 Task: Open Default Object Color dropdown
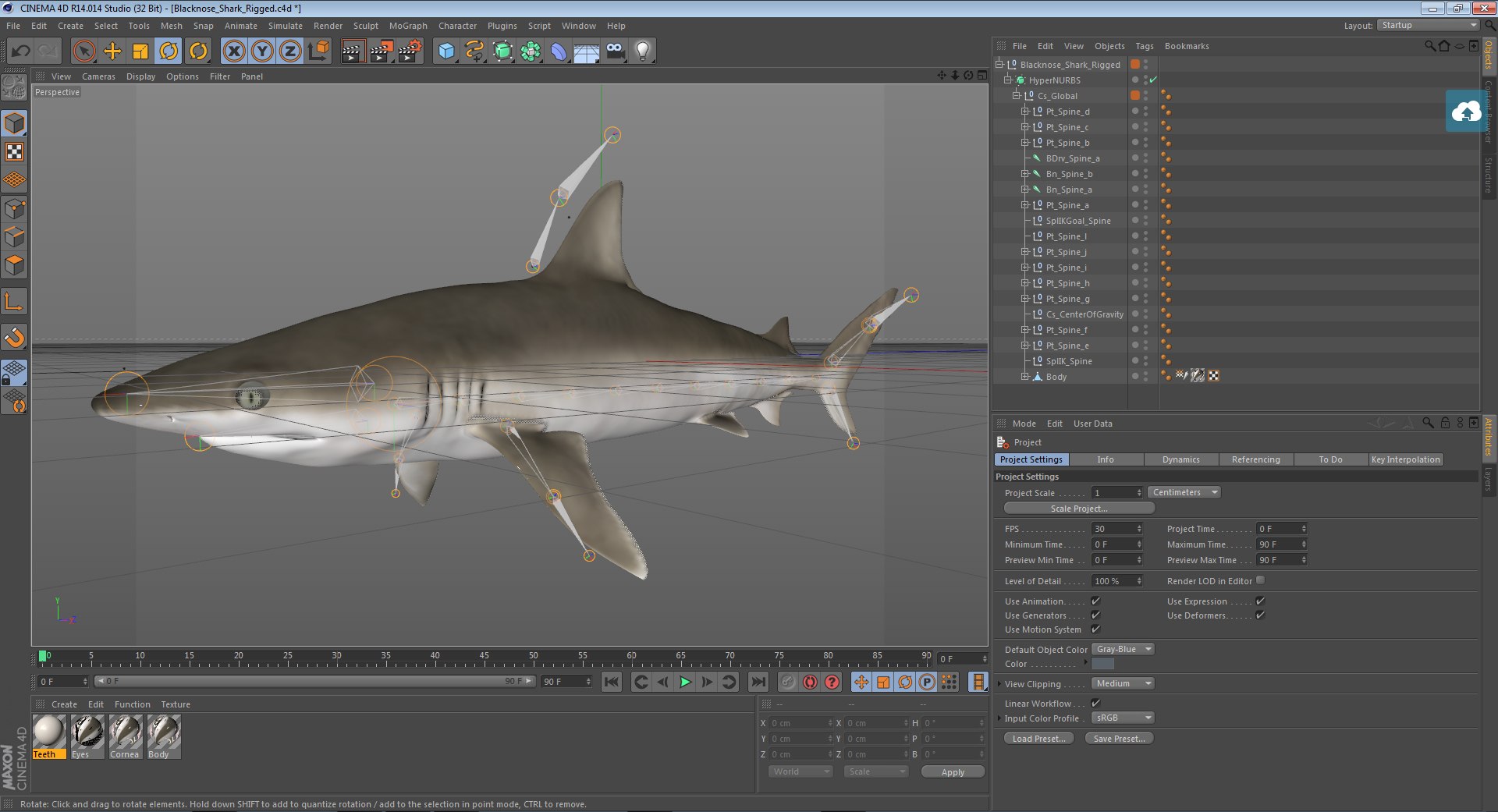(1123, 649)
